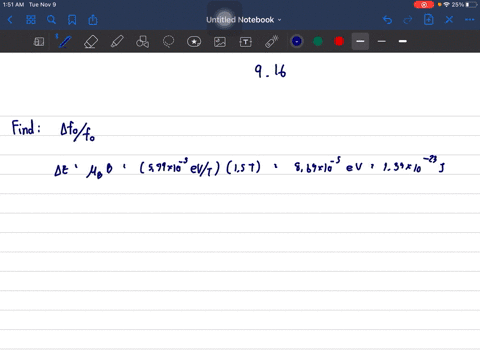Close the notebook with X icon
The height and width of the screenshot is (360, 480).
click(x=449, y=20)
